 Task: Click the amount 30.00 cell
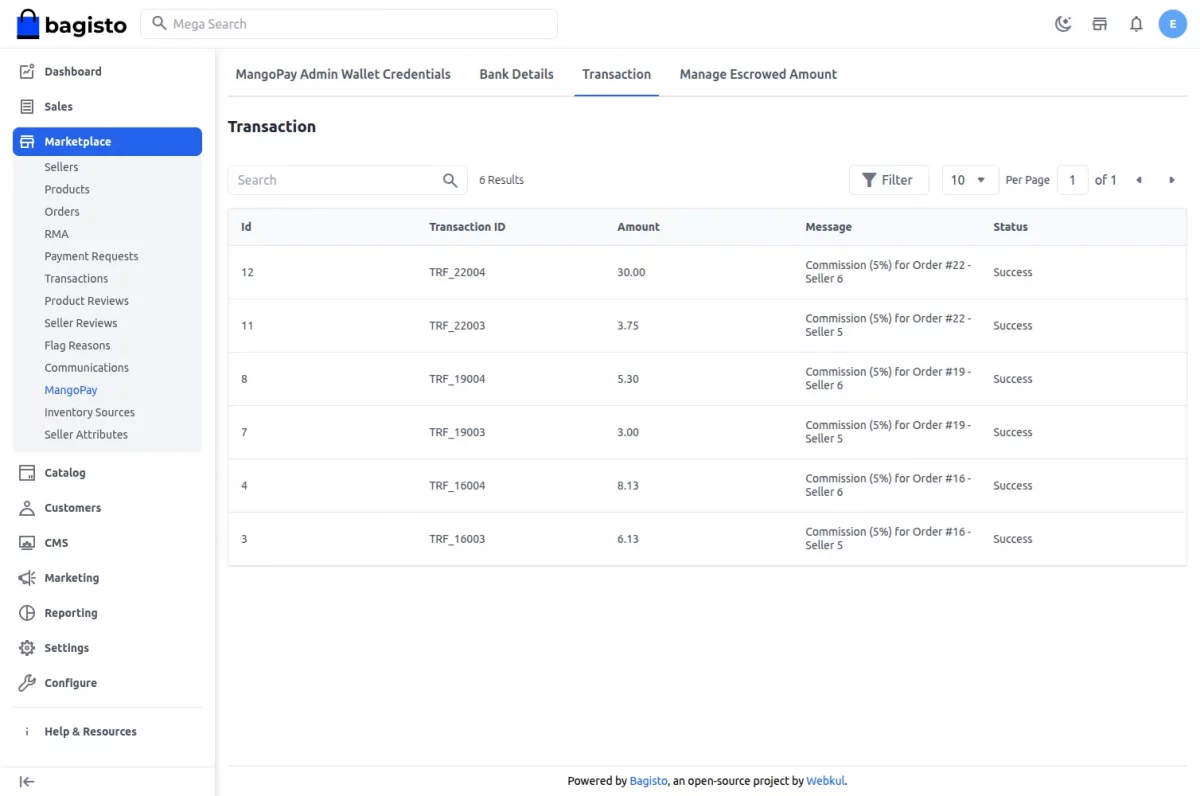(x=631, y=272)
